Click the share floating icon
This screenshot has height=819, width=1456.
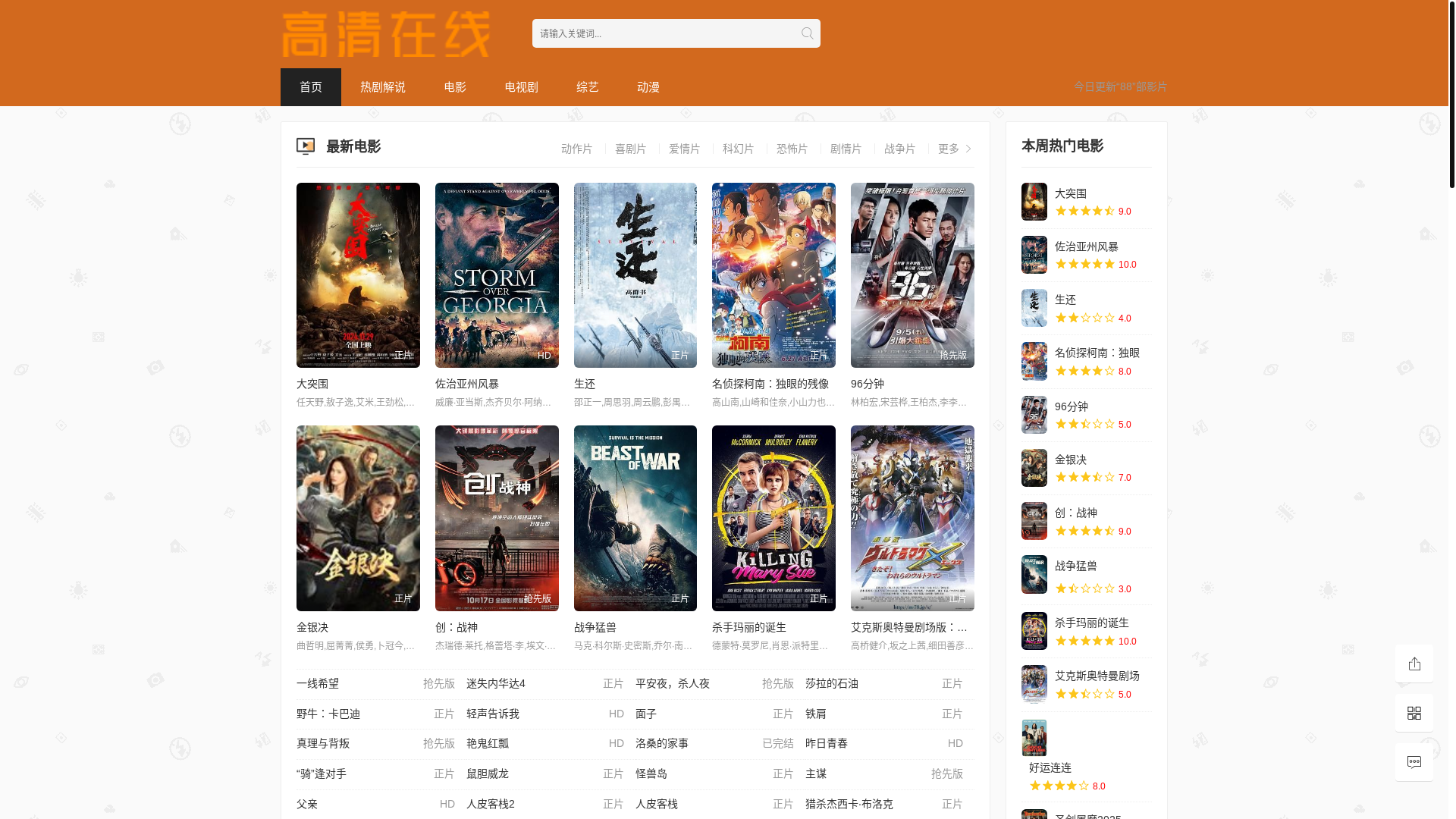coord(1414,664)
